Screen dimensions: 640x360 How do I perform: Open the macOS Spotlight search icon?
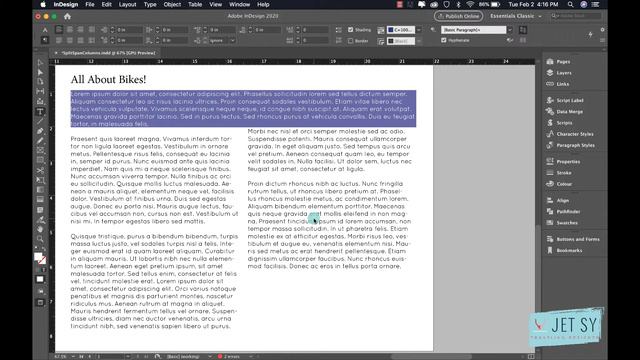(570, 4)
